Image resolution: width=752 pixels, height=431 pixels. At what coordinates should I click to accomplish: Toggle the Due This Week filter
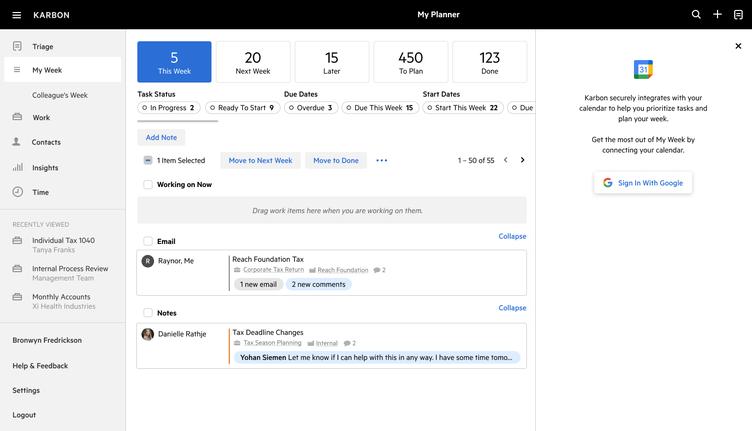tap(380, 108)
